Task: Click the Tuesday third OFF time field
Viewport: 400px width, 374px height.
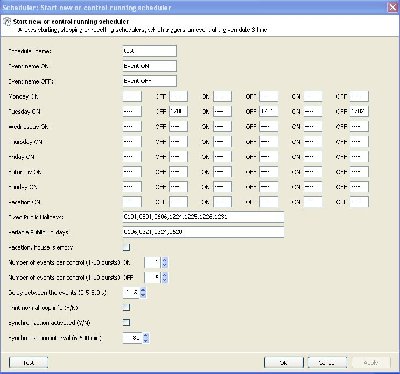Action: click(359, 111)
